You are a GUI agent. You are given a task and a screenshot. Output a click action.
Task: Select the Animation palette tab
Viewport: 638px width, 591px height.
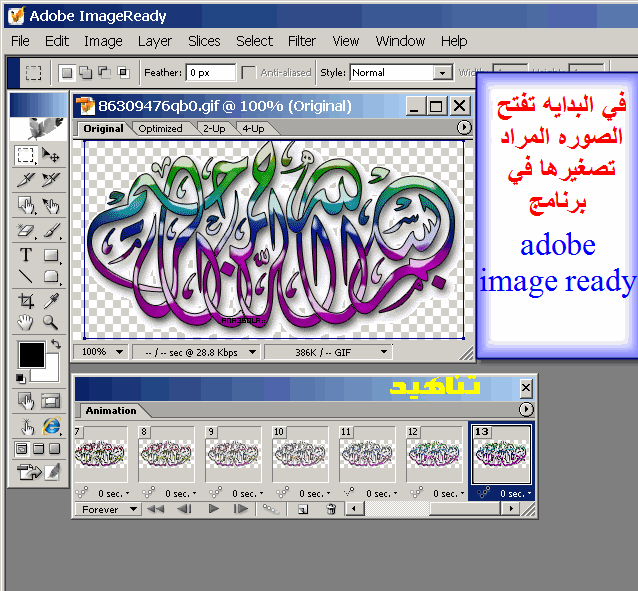point(111,410)
